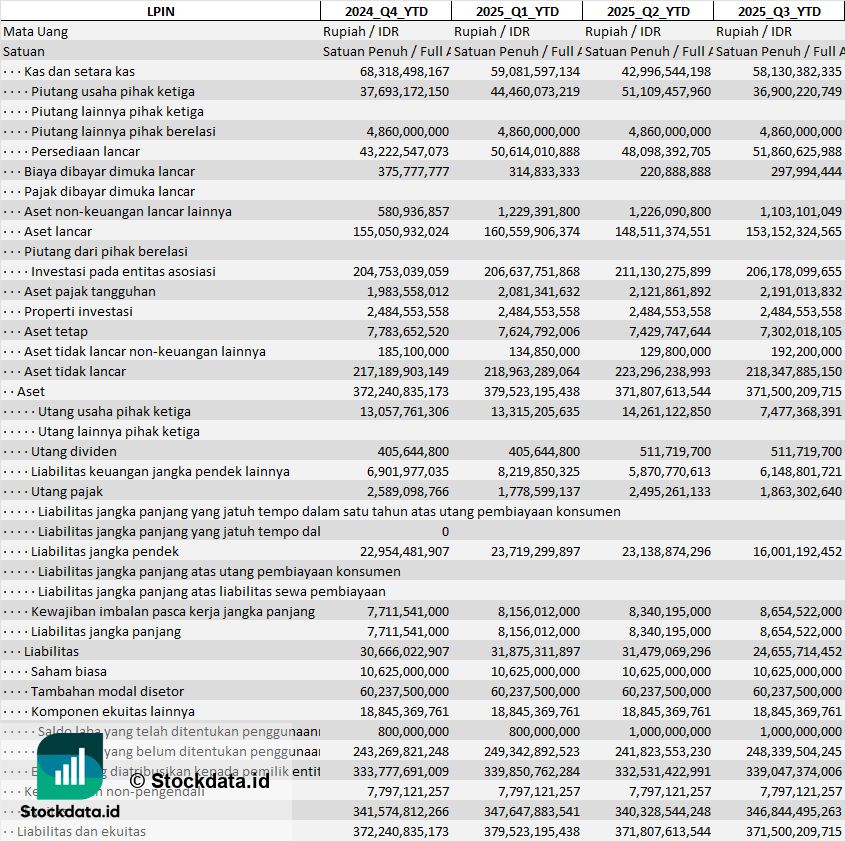This screenshot has height=841, width=845.
Task: Select cell value 8,219,850,325
Action: 538,471
